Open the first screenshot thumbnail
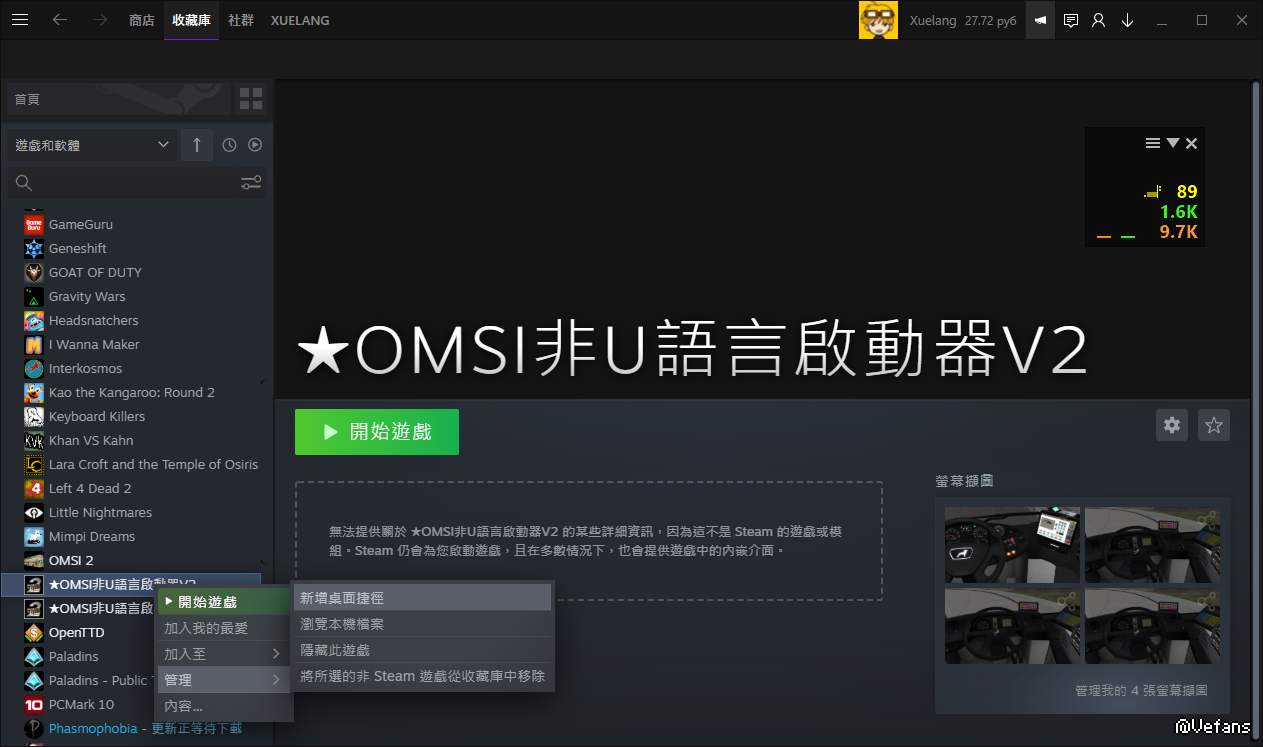 [x=1012, y=545]
